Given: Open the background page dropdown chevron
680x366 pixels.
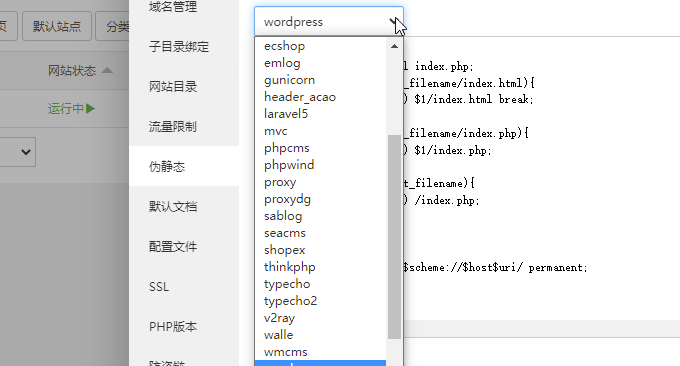Looking at the screenshot, I should (26, 152).
